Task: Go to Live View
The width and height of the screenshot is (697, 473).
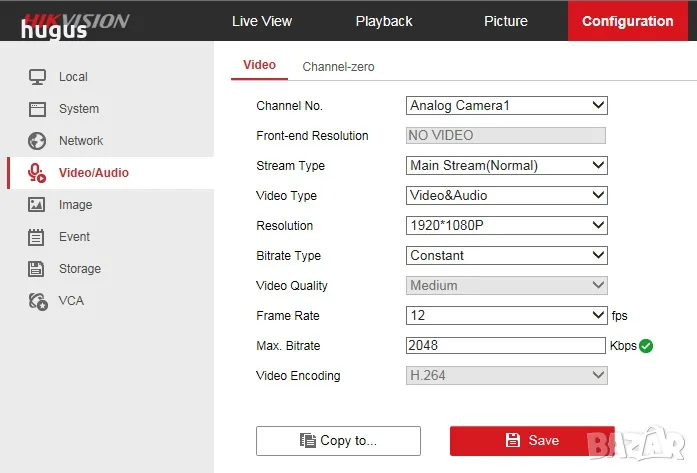Action: (262, 21)
